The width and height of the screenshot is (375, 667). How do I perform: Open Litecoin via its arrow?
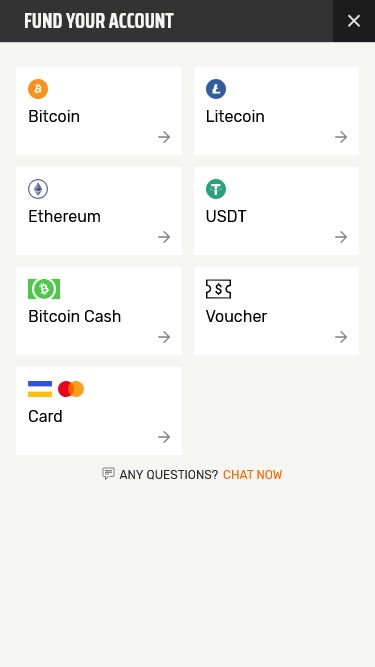341,137
